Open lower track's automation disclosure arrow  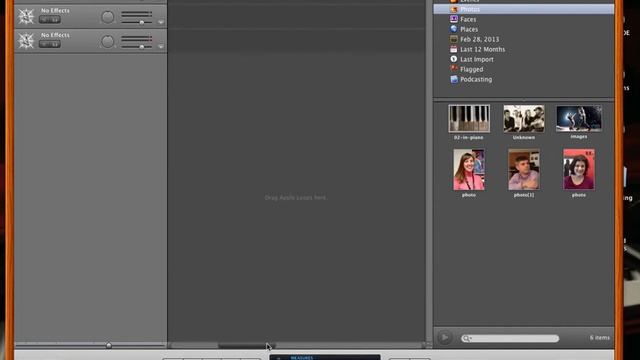[161, 47]
